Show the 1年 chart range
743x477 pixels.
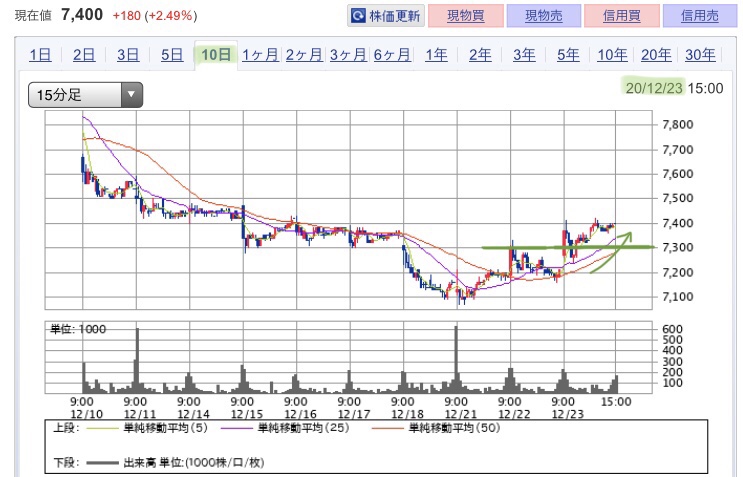[436, 55]
